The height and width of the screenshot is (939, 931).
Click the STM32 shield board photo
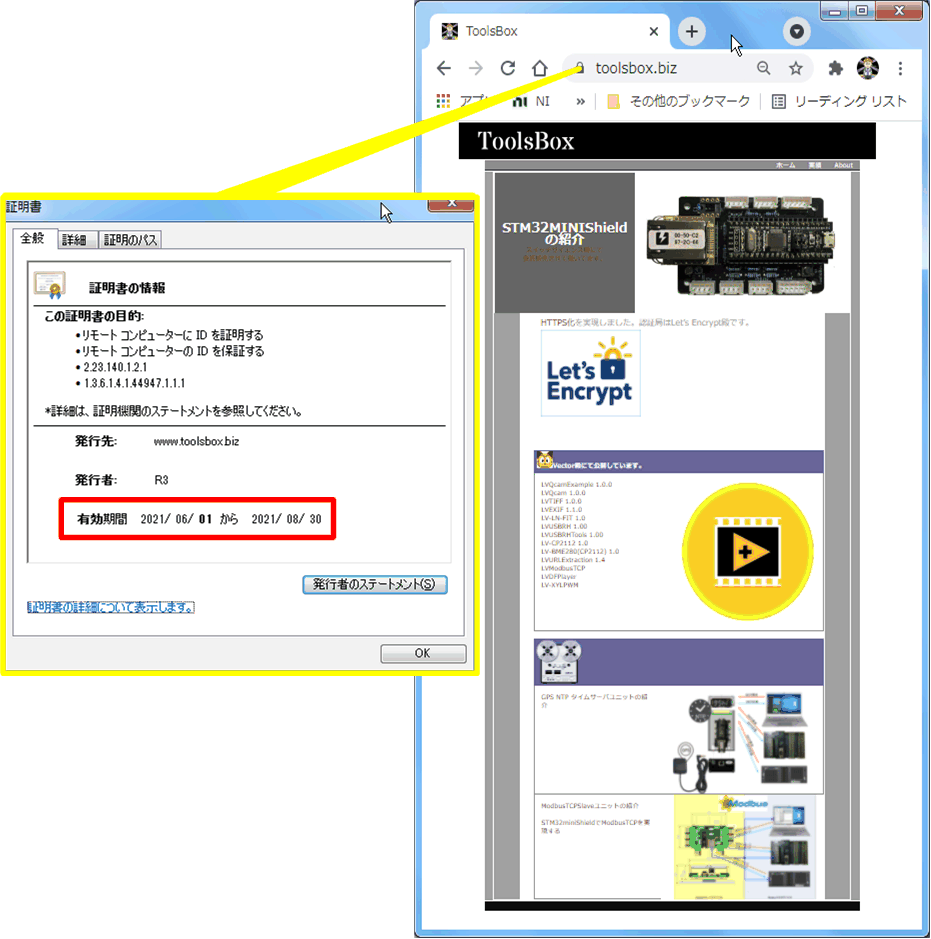[x=742, y=245]
